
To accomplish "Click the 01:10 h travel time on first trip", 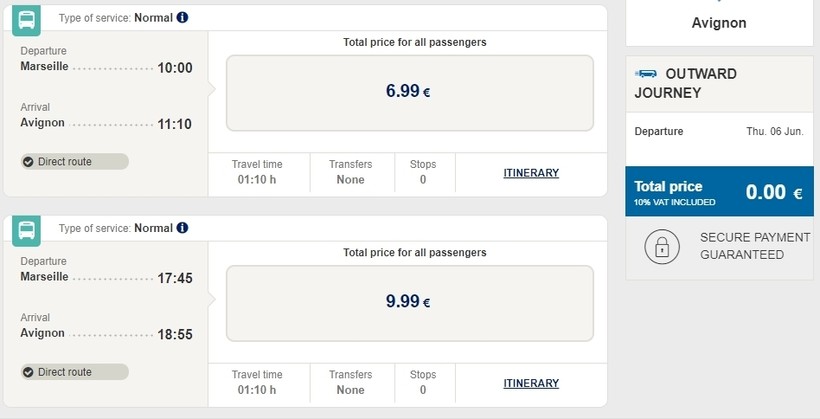I will (257, 180).
